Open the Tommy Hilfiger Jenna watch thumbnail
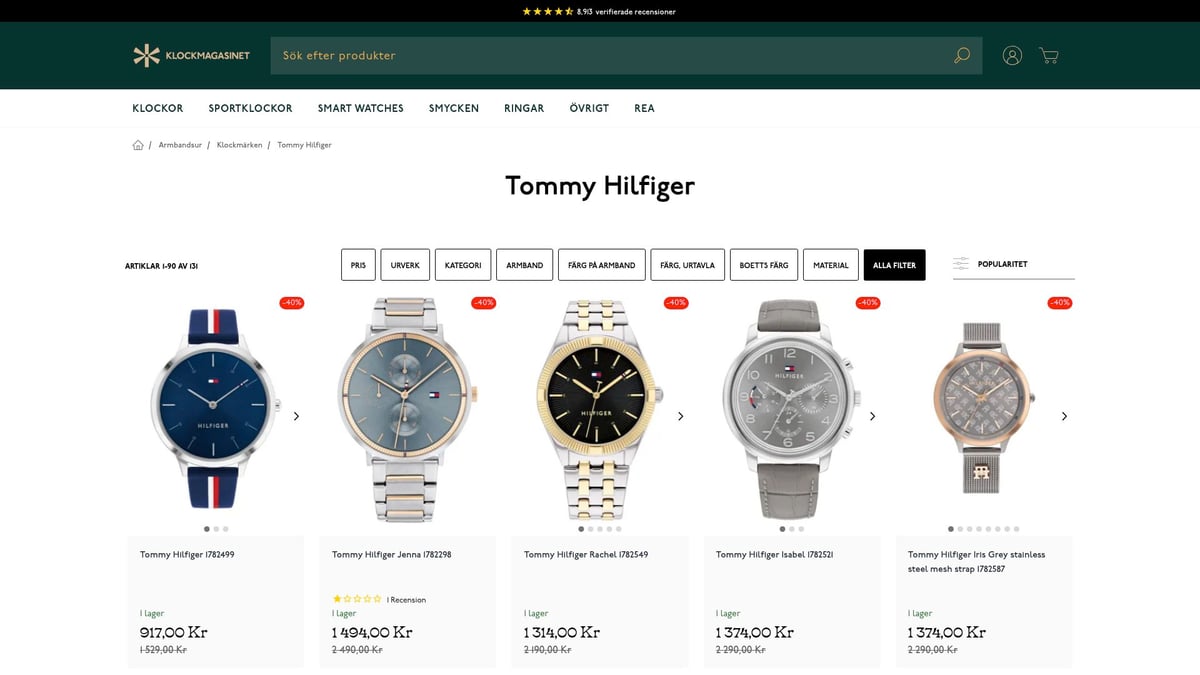Image resolution: width=1200 pixels, height=675 pixels. coord(408,409)
